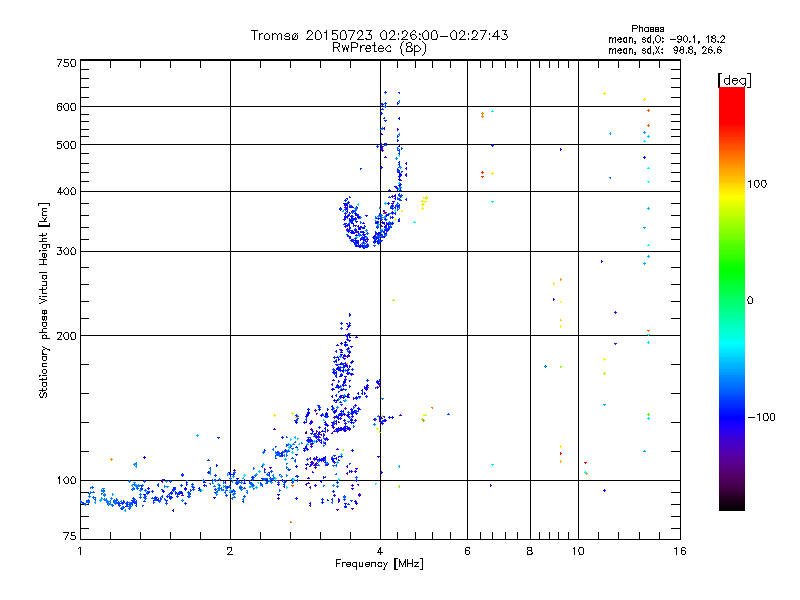
Task: Click the x-axis tick label '8'
Action: coord(530,551)
